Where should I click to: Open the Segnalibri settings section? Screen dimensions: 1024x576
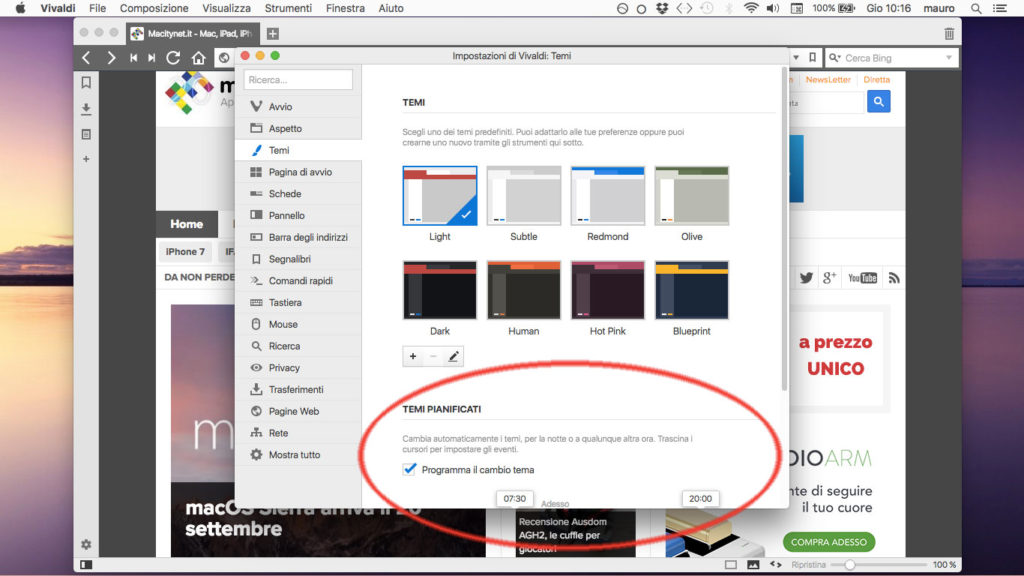coord(298,259)
